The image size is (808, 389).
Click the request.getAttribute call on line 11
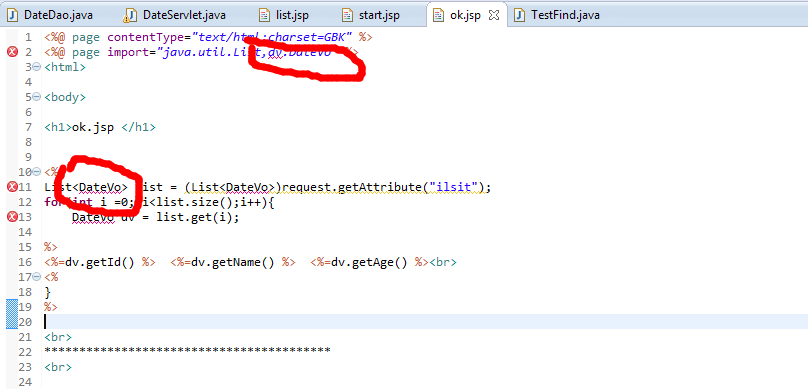386,187
